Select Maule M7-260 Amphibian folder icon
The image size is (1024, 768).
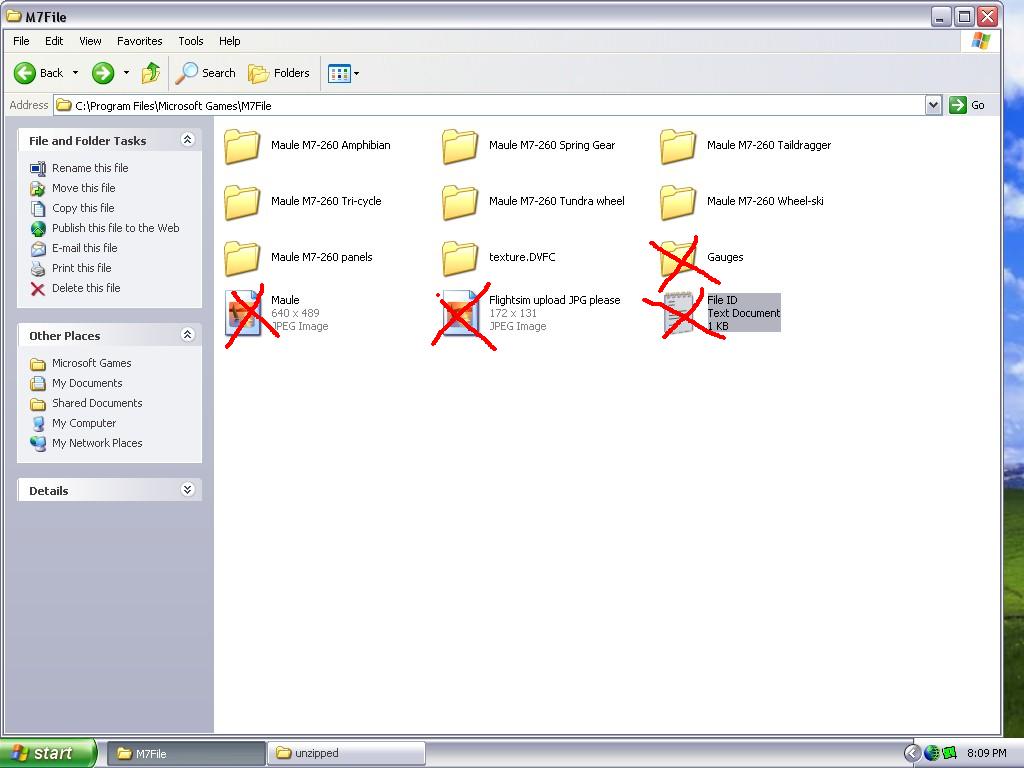coord(242,146)
